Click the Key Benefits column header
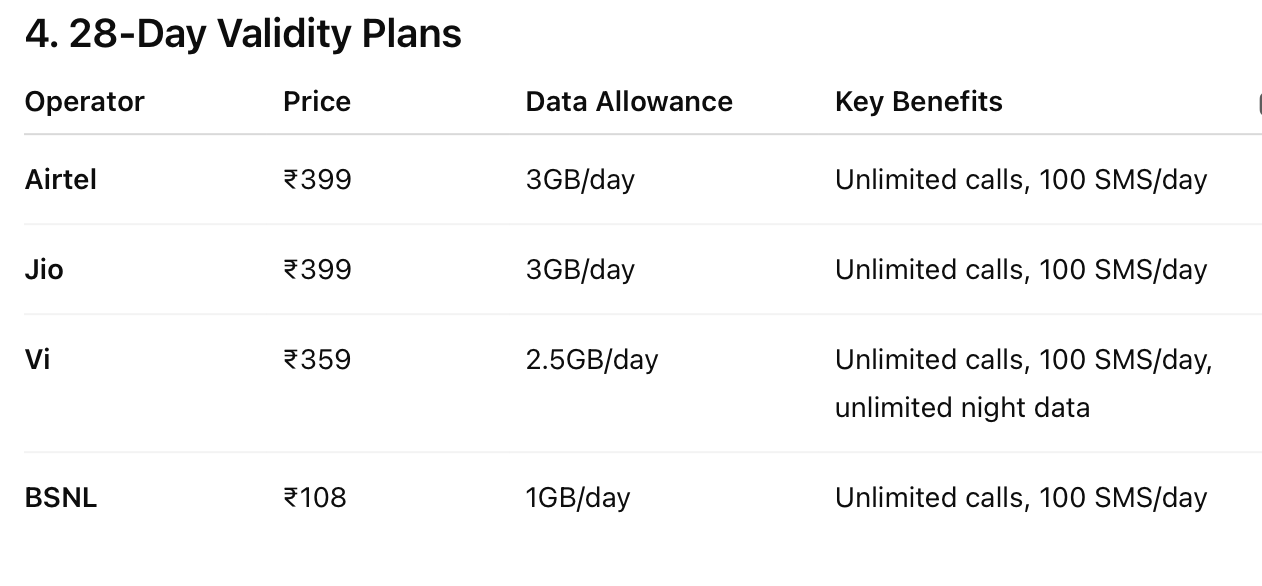1262x586 pixels. pyautogui.click(x=919, y=102)
